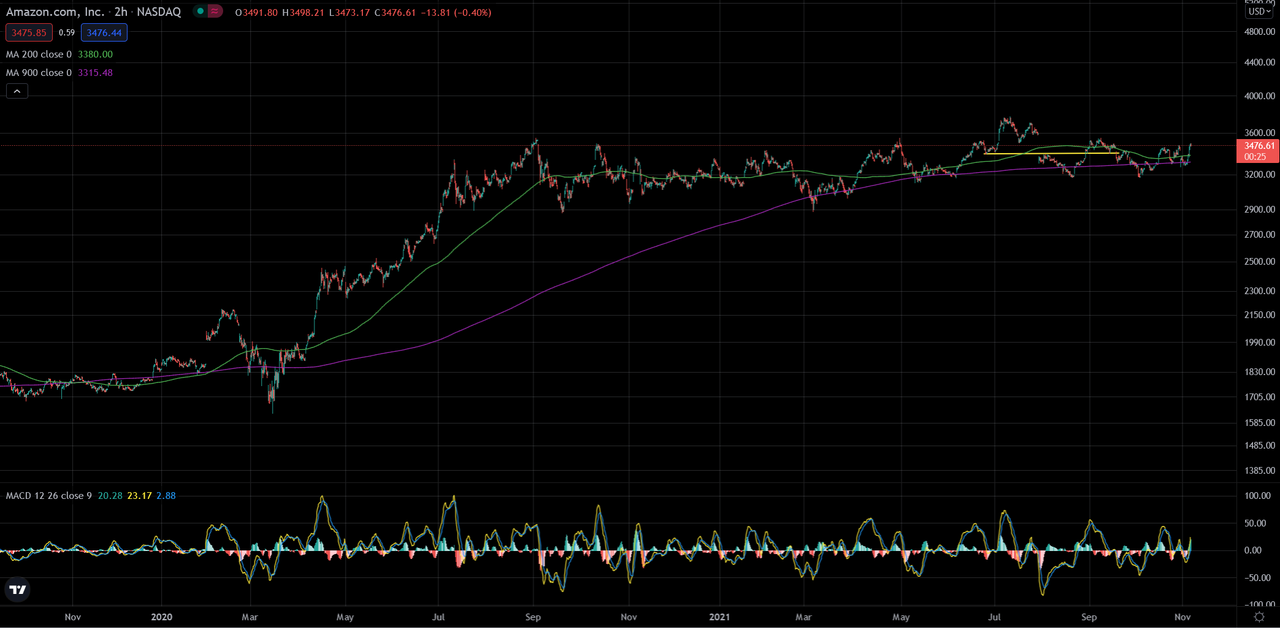
Task: Click the pink data-mode wave indicator
Action: pyautogui.click(x=215, y=12)
